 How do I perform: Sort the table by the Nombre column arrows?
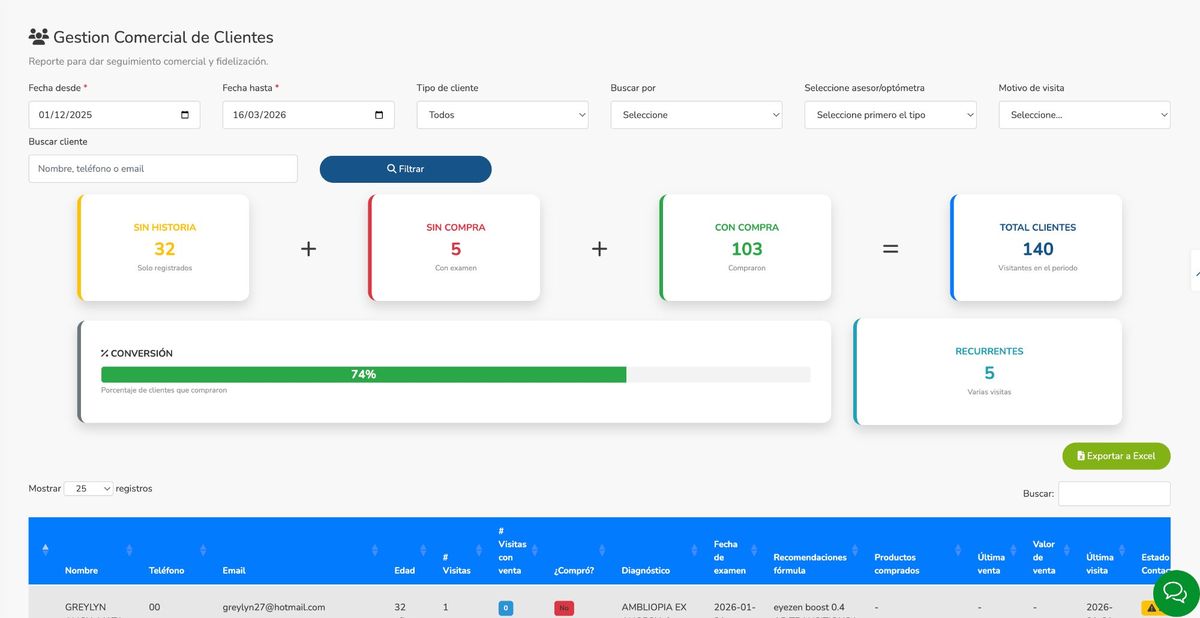coord(130,550)
